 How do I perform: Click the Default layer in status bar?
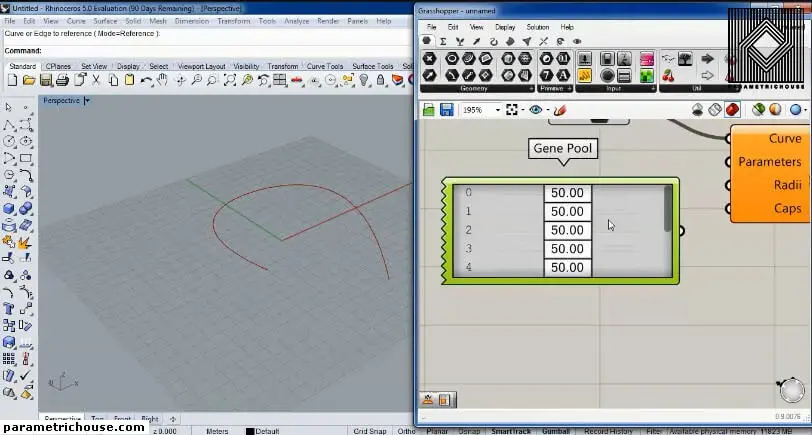[x=267, y=431]
